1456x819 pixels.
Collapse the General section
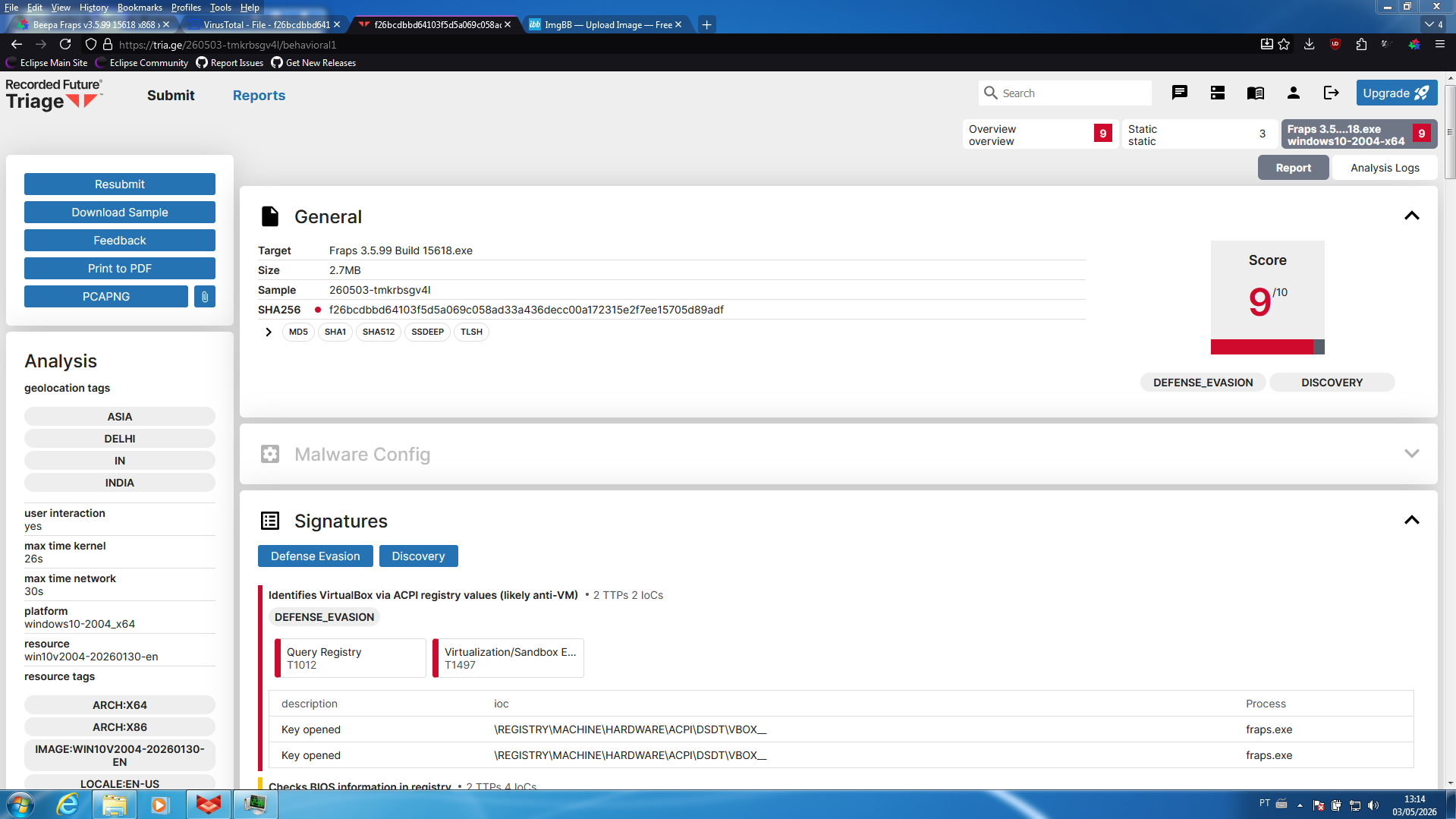(x=1411, y=216)
